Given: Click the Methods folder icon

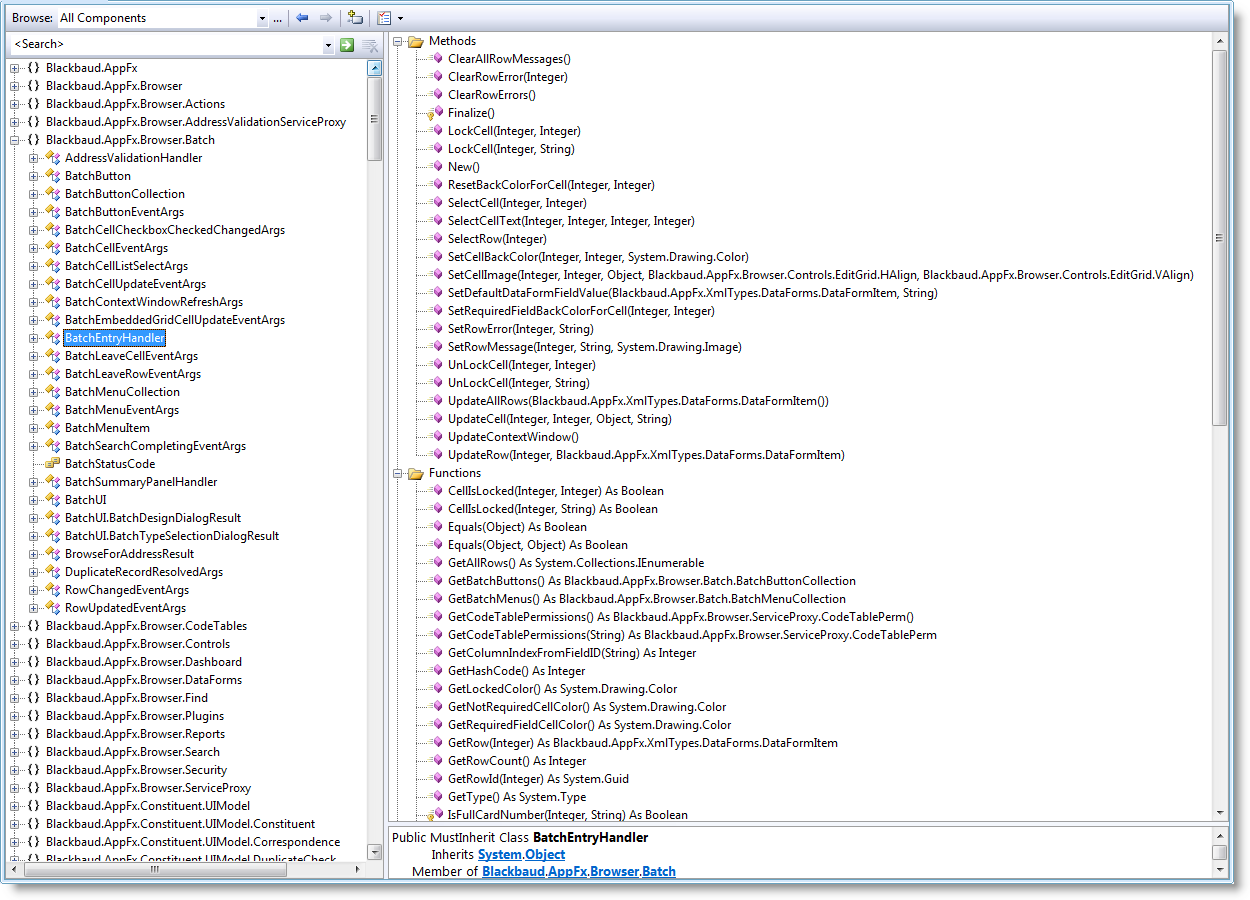Looking at the screenshot, I should point(416,41).
